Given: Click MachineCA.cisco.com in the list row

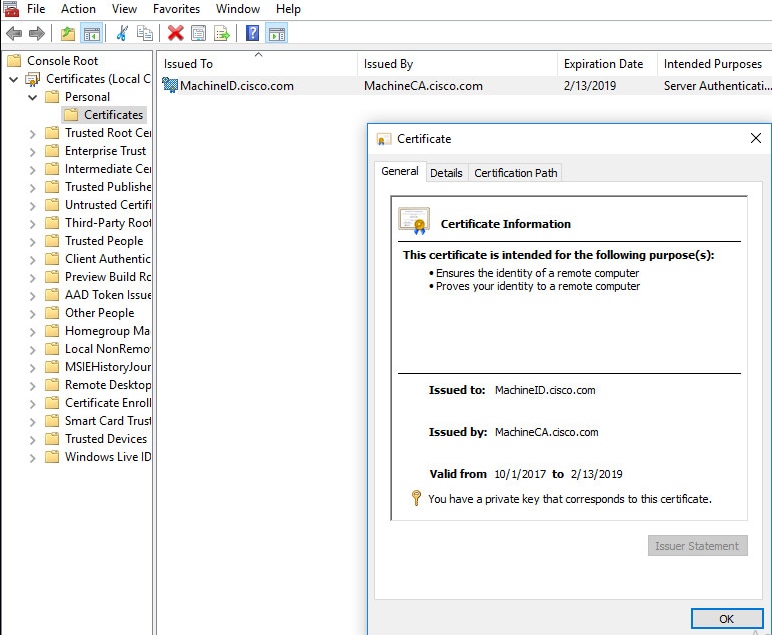Looking at the screenshot, I should point(423,86).
